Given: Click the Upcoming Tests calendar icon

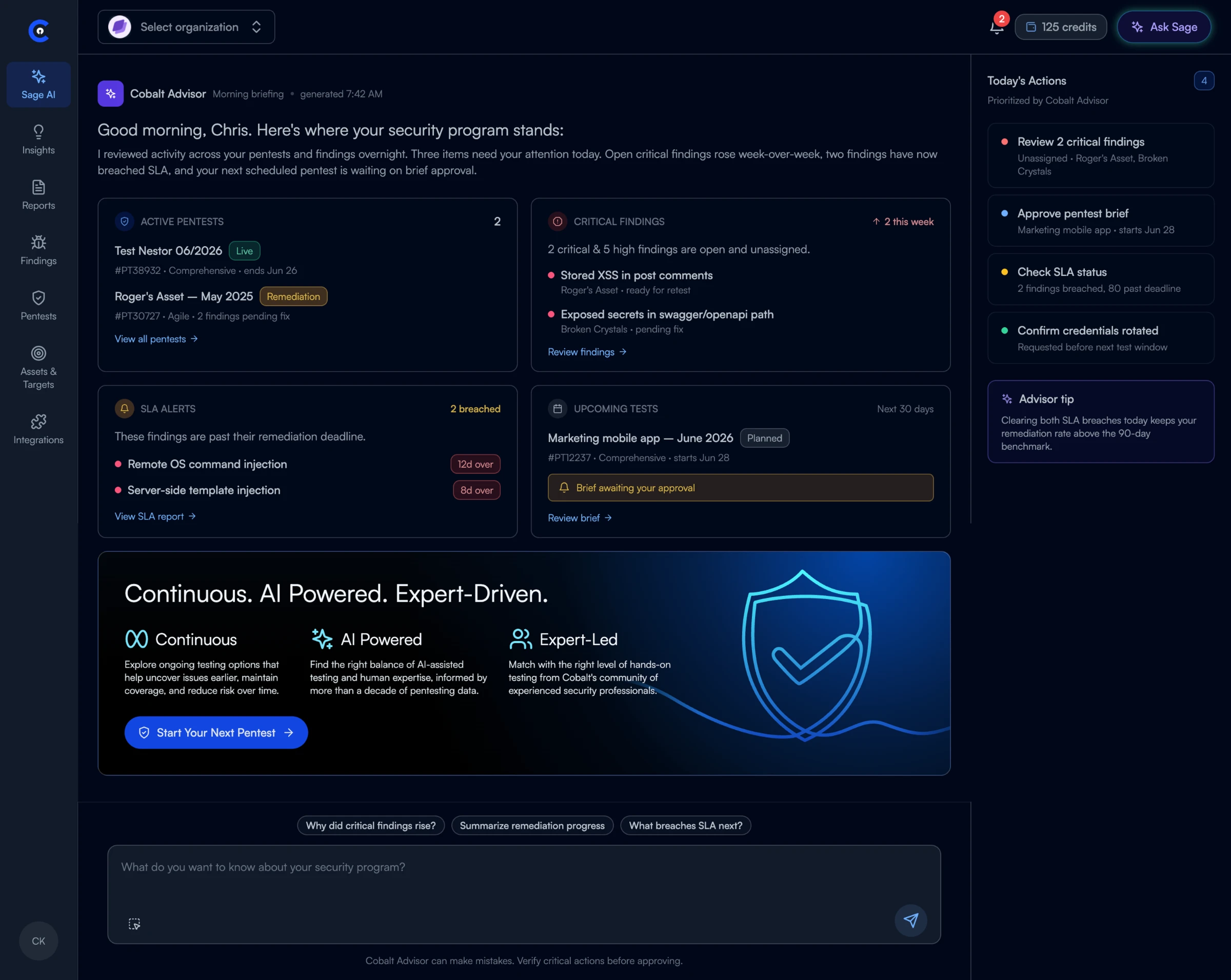Looking at the screenshot, I should coord(557,408).
